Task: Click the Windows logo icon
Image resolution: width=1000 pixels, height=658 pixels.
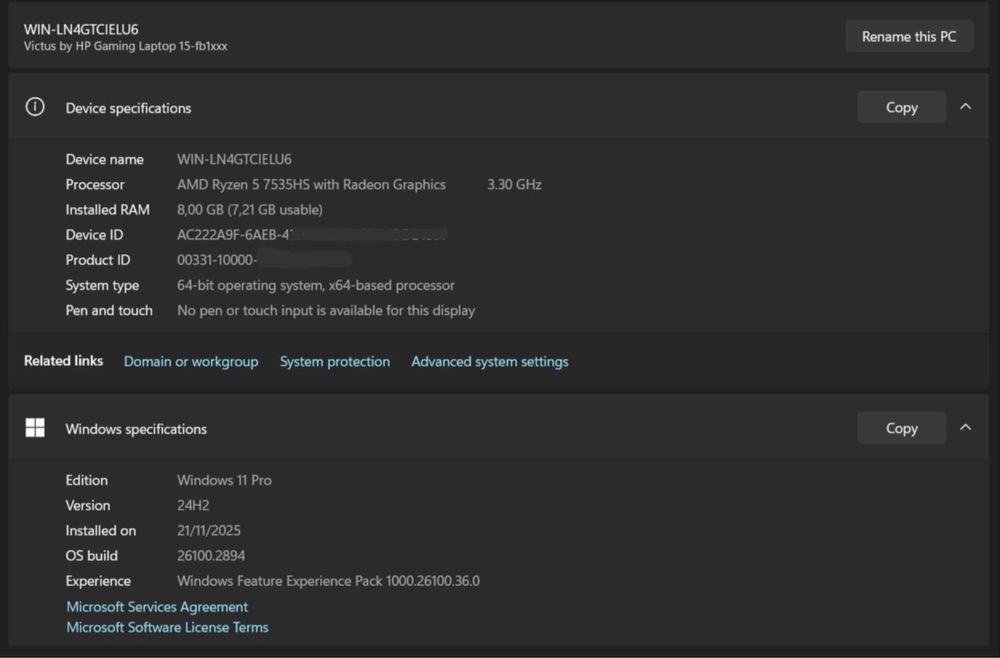Action: [35, 428]
